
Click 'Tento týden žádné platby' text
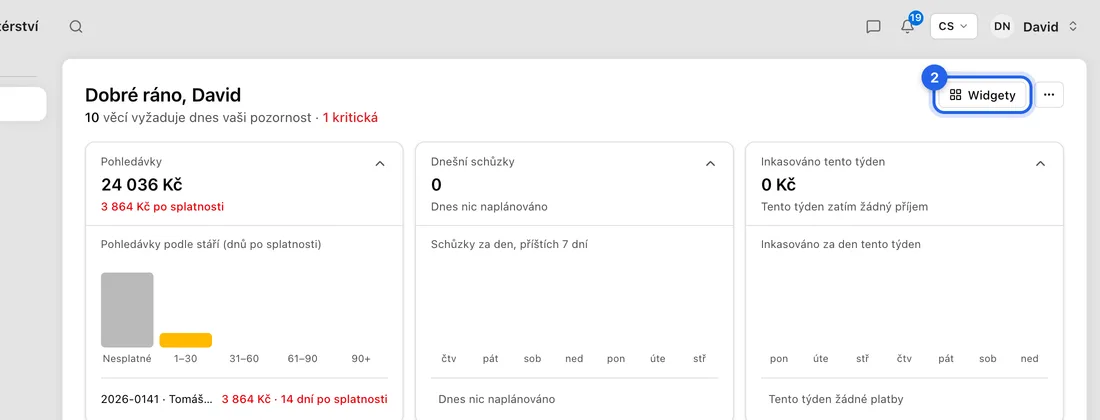coord(836,399)
